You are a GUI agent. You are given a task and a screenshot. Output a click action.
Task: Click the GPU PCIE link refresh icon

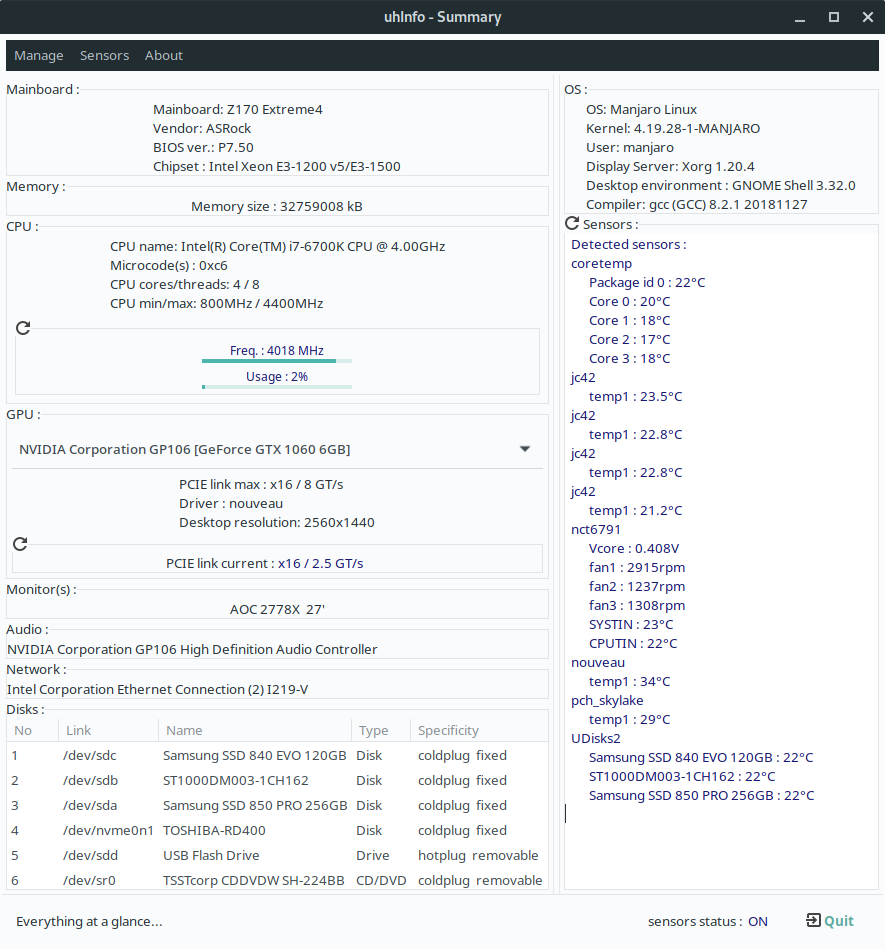pos(20,543)
